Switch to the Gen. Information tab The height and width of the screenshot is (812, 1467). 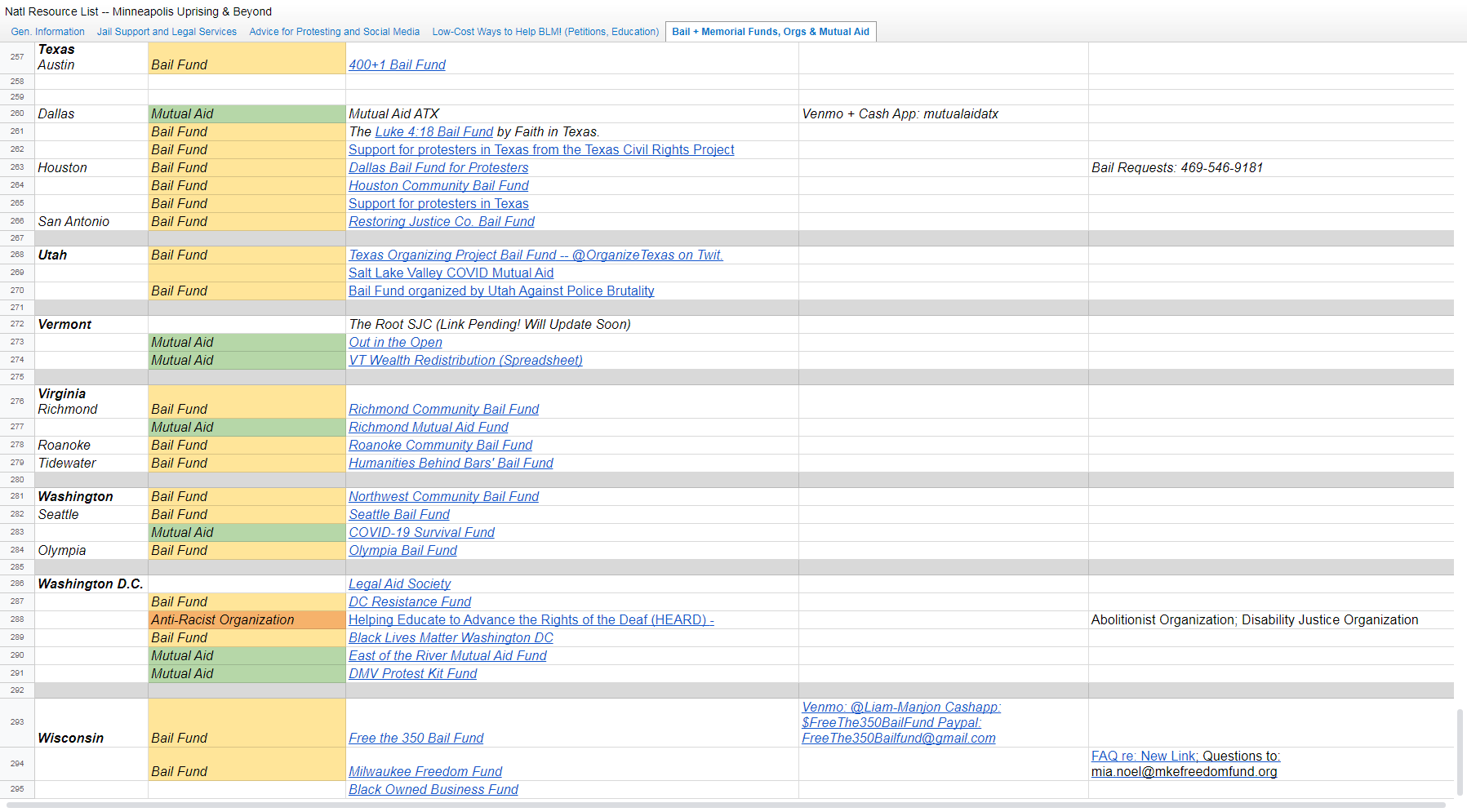47,32
